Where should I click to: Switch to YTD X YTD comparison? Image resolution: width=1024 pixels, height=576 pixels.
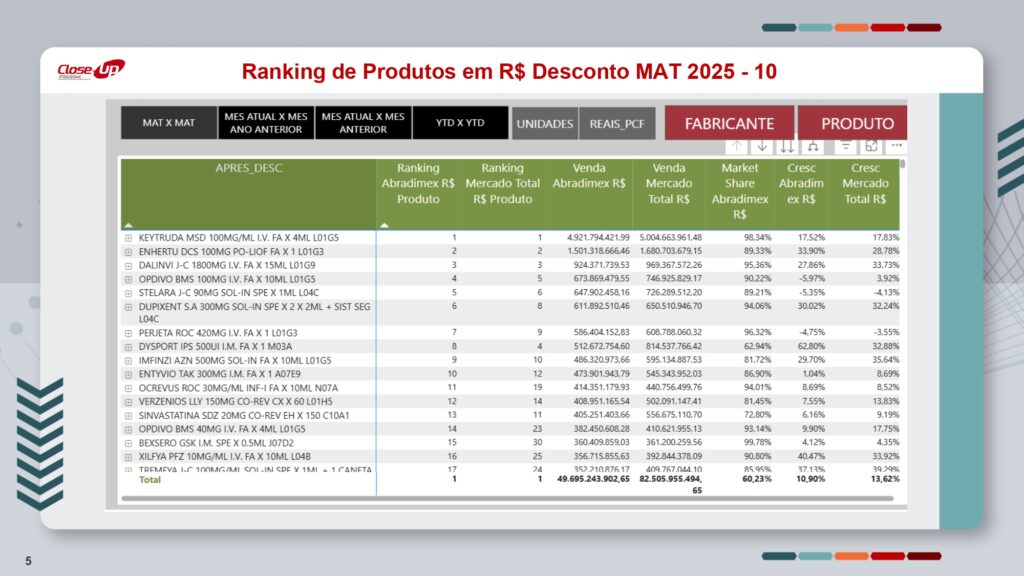(x=460, y=123)
